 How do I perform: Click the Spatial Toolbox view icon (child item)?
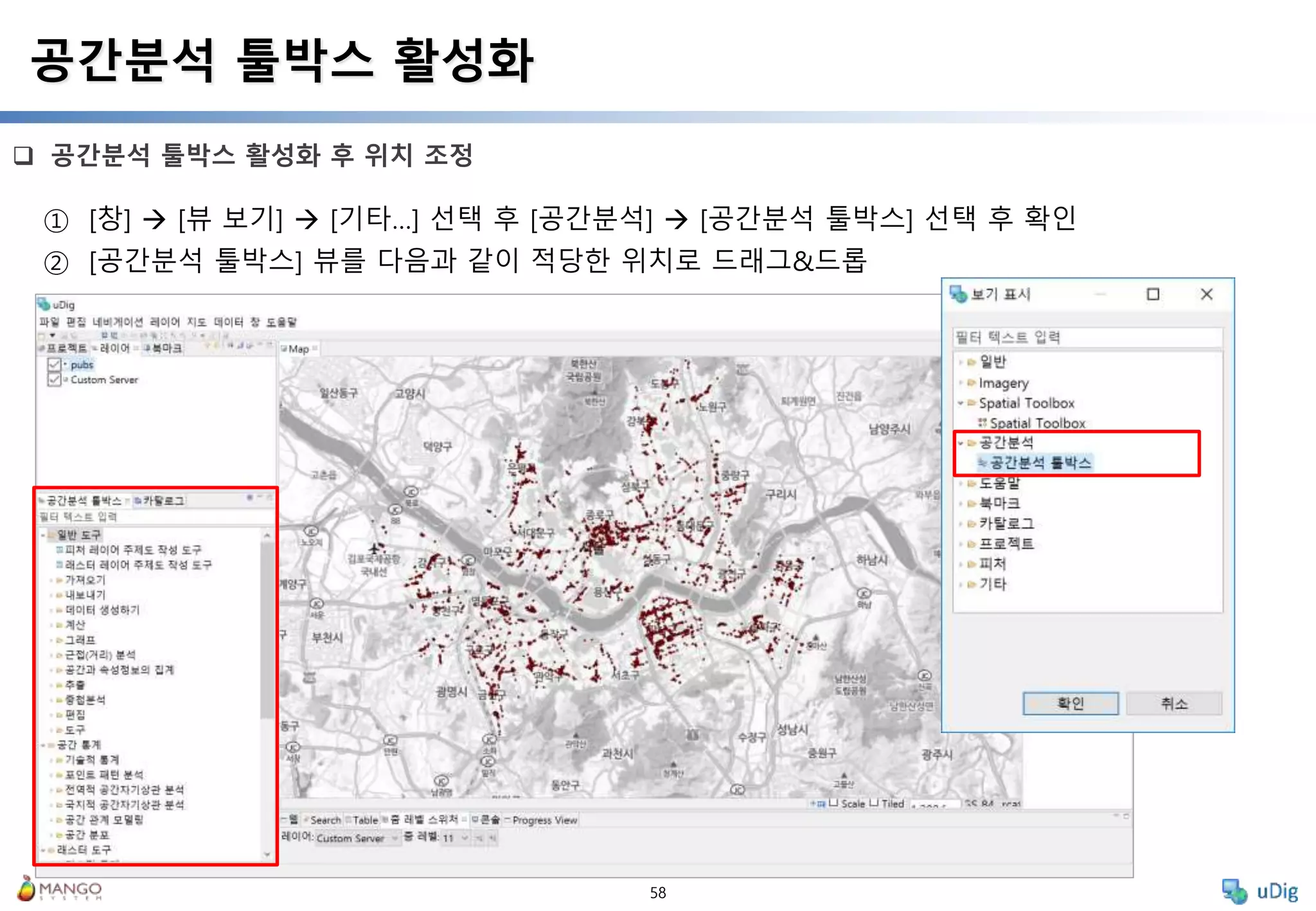(982, 423)
